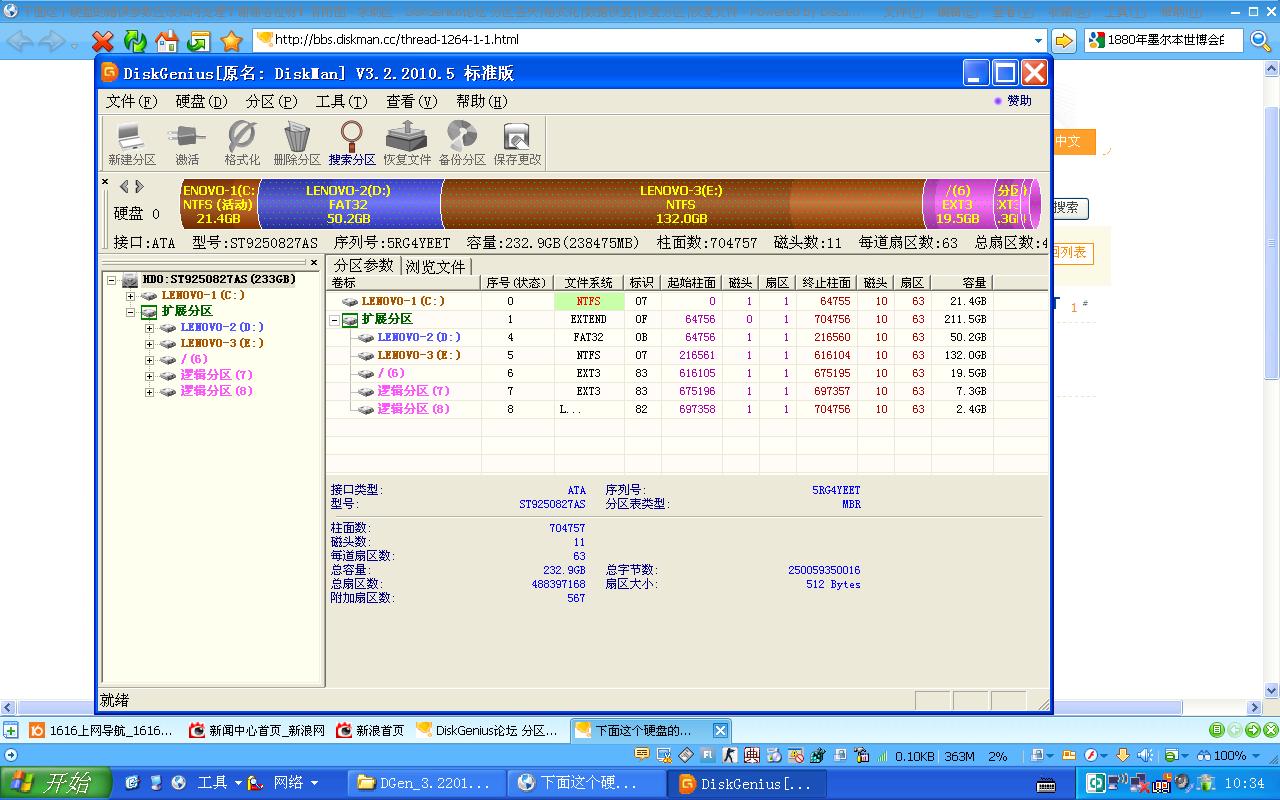Switch to browser tab 新浪首页
This screenshot has height=800, width=1280.
point(371,730)
